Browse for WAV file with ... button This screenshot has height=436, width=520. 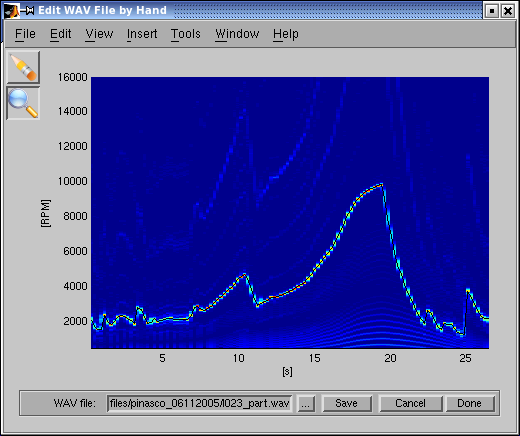click(306, 403)
